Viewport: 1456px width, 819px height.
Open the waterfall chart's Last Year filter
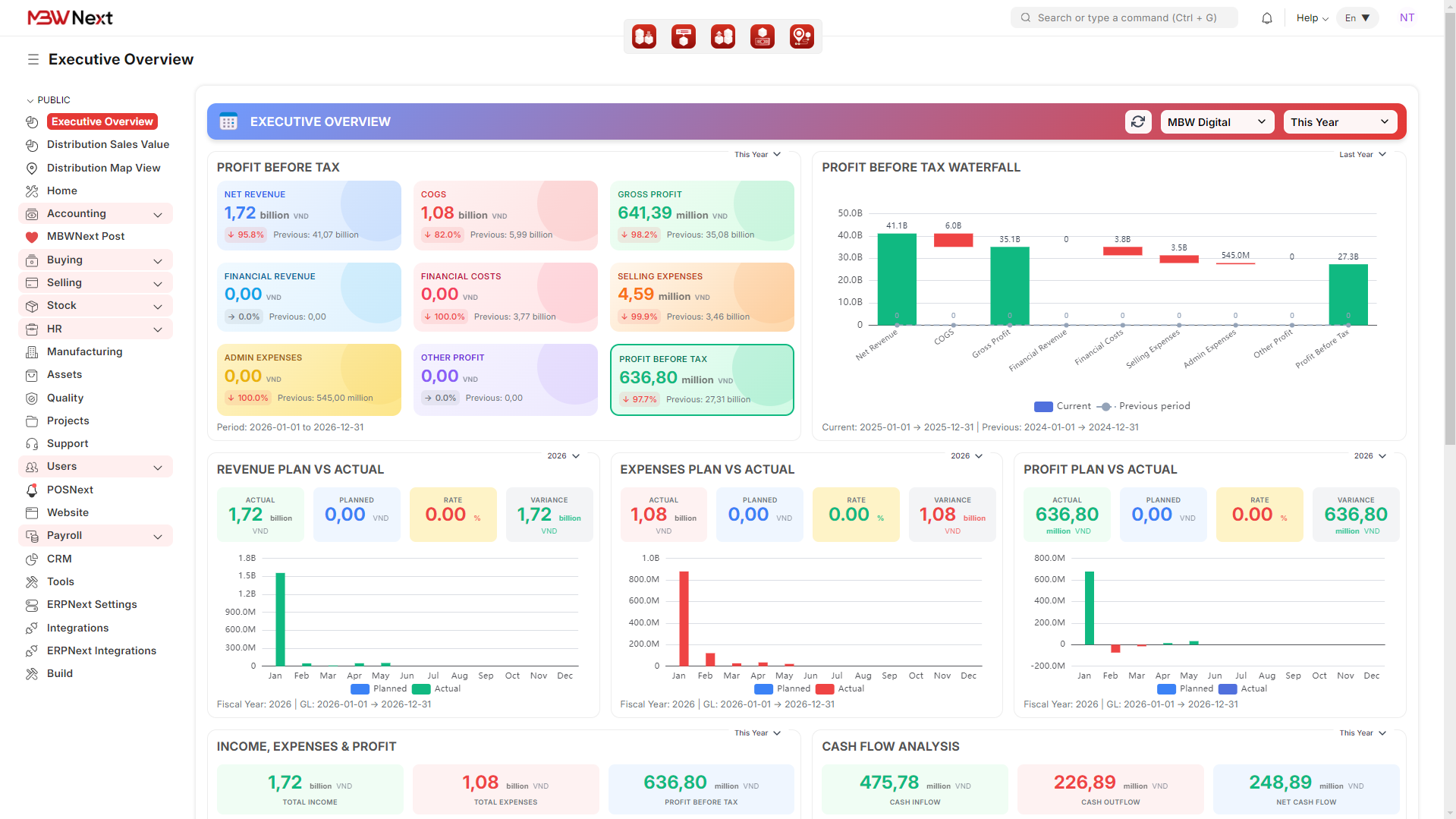[x=1363, y=155]
